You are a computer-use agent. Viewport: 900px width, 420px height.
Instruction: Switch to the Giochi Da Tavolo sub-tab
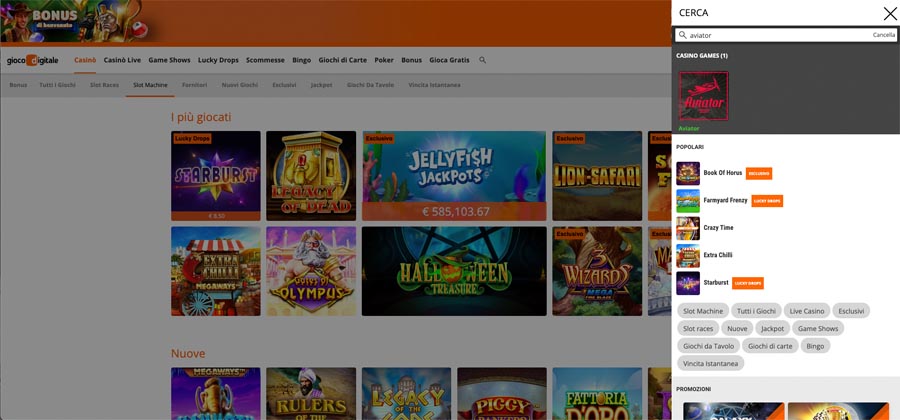370,85
